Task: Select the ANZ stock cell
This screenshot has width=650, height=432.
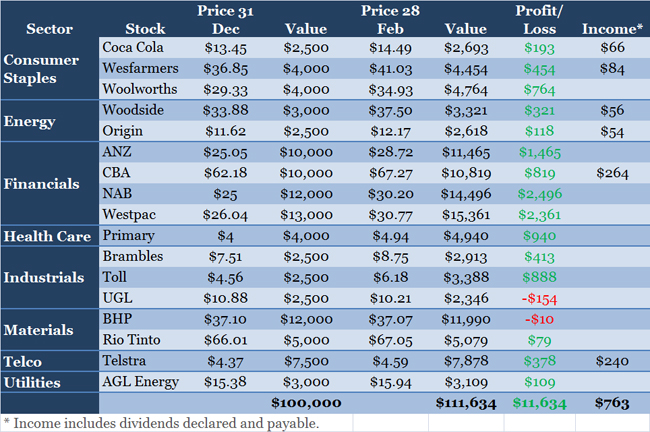Action: coord(116,151)
